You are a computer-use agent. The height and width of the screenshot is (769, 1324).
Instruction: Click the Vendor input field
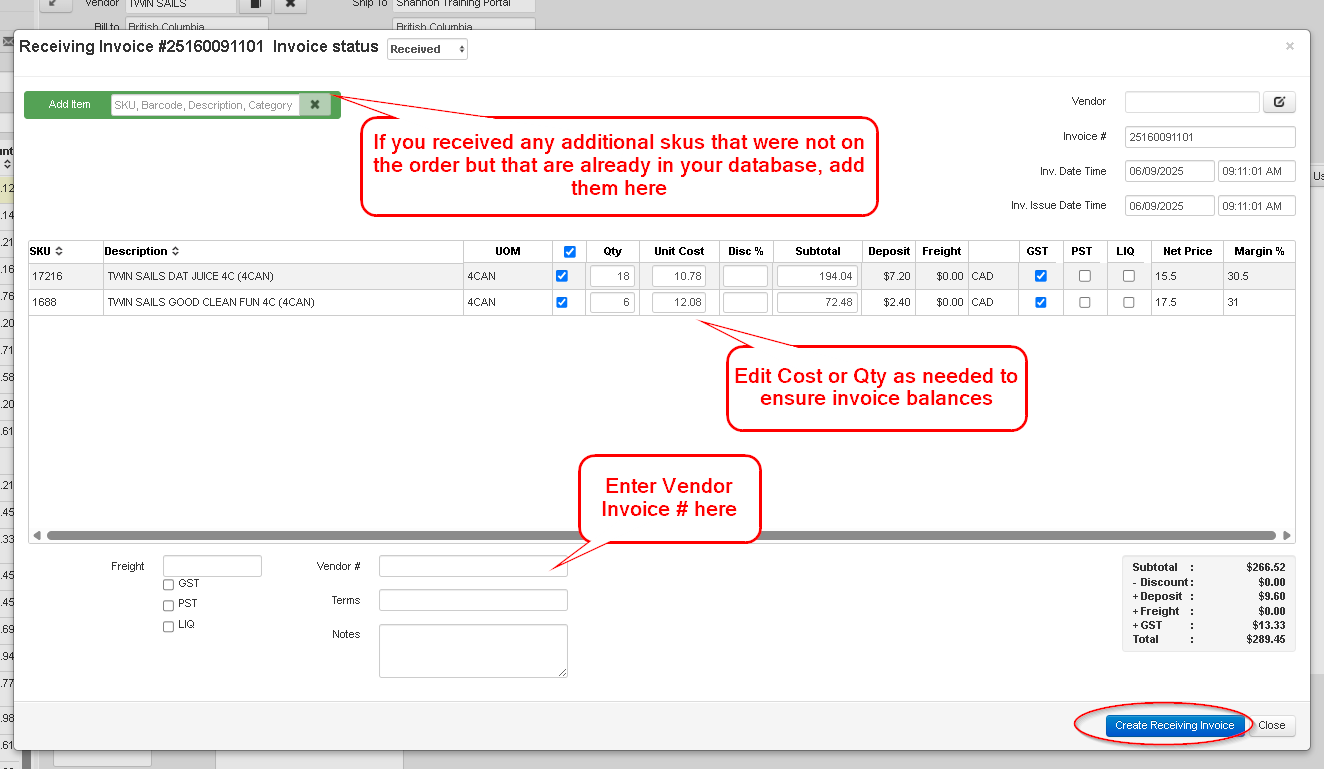click(x=1192, y=102)
